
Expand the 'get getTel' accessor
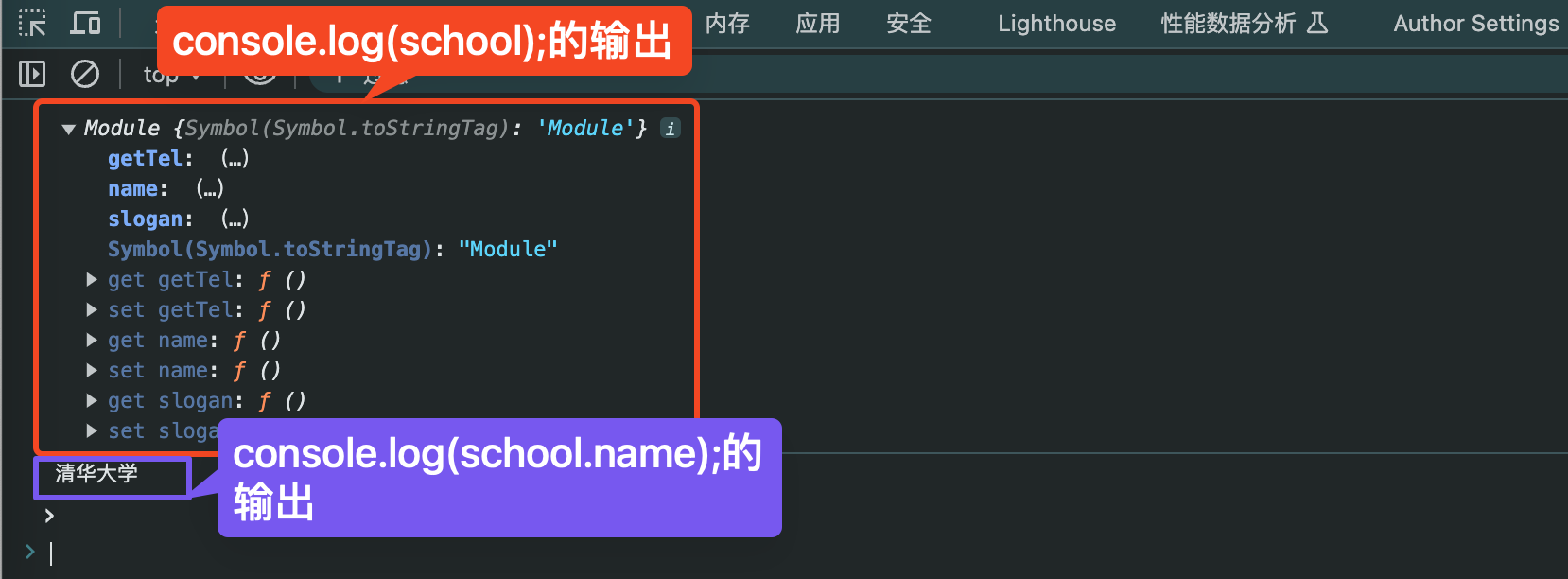pos(92,280)
